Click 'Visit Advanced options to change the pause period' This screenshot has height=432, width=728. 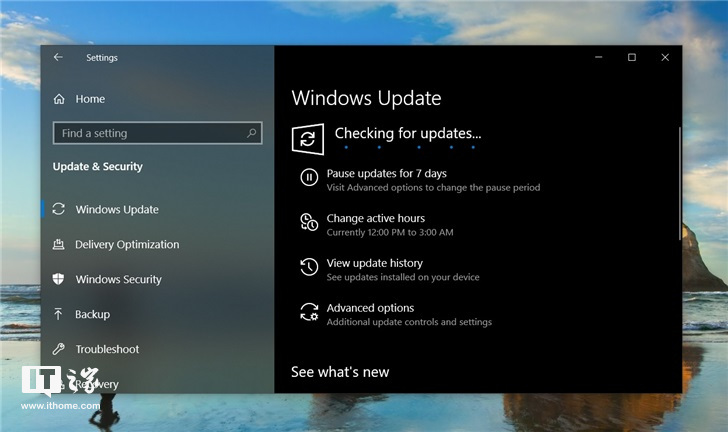433,188
